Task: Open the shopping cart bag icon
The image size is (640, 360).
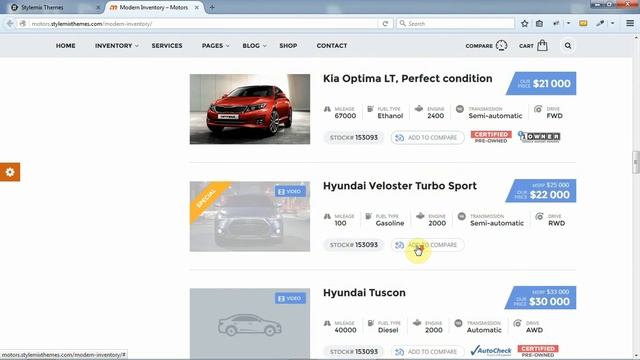Action: click(x=542, y=45)
